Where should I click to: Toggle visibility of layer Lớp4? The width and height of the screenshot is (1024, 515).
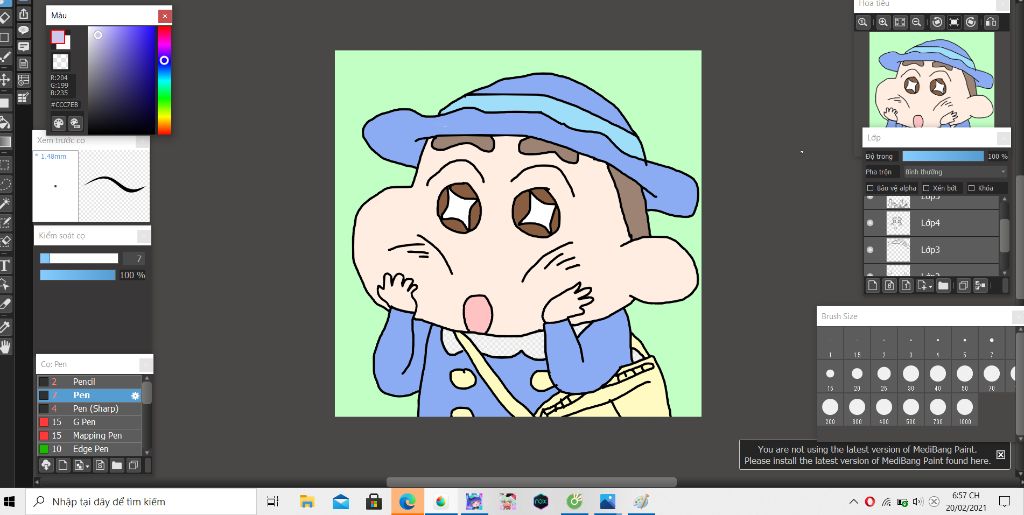pos(870,223)
